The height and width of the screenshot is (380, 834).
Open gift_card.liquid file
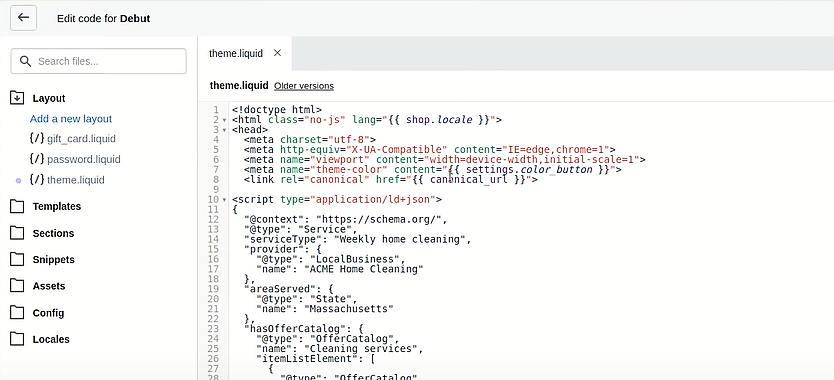tap(81, 139)
